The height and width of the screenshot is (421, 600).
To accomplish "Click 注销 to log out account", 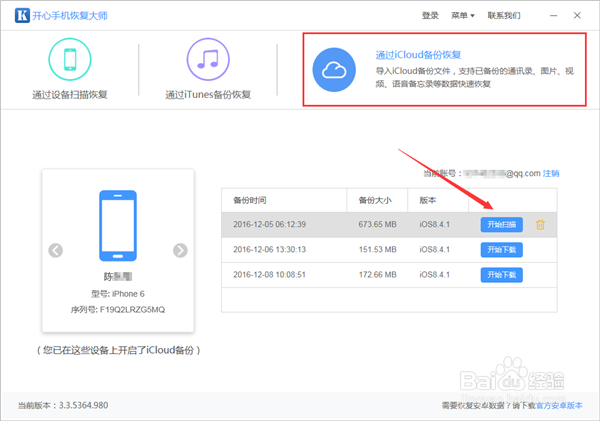I will [551, 173].
